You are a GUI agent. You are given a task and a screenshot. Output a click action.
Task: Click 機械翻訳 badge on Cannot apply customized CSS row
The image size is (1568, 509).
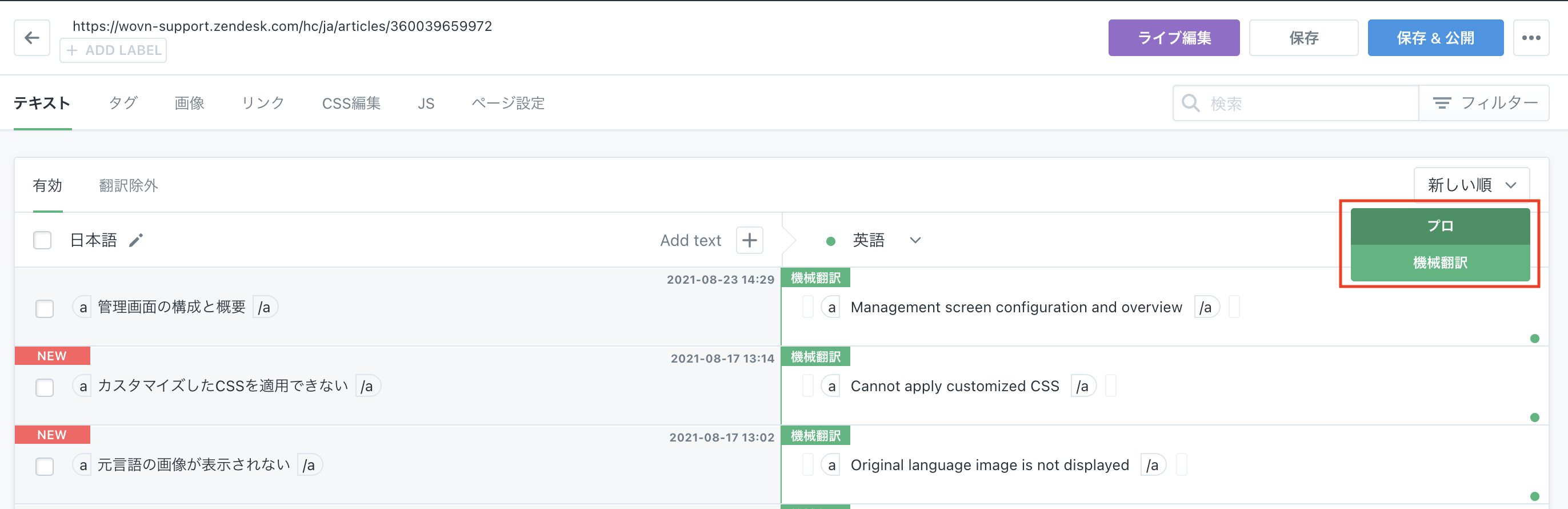pyautogui.click(x=815, y=357)
